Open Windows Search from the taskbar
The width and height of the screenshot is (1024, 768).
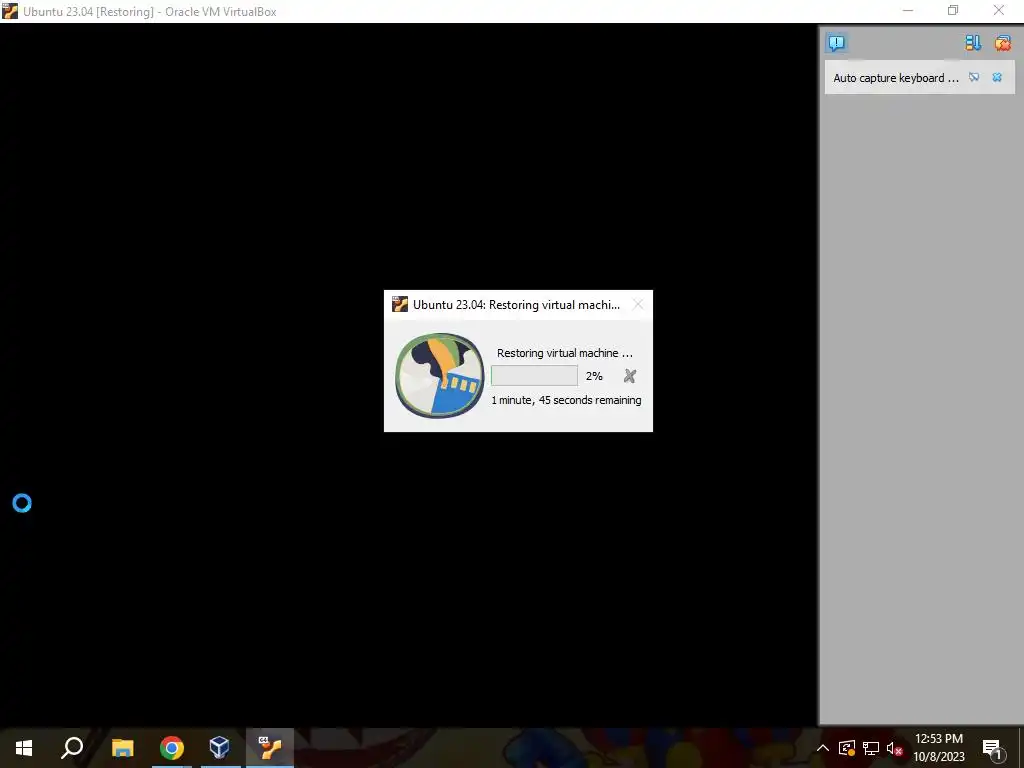[72, 748]
